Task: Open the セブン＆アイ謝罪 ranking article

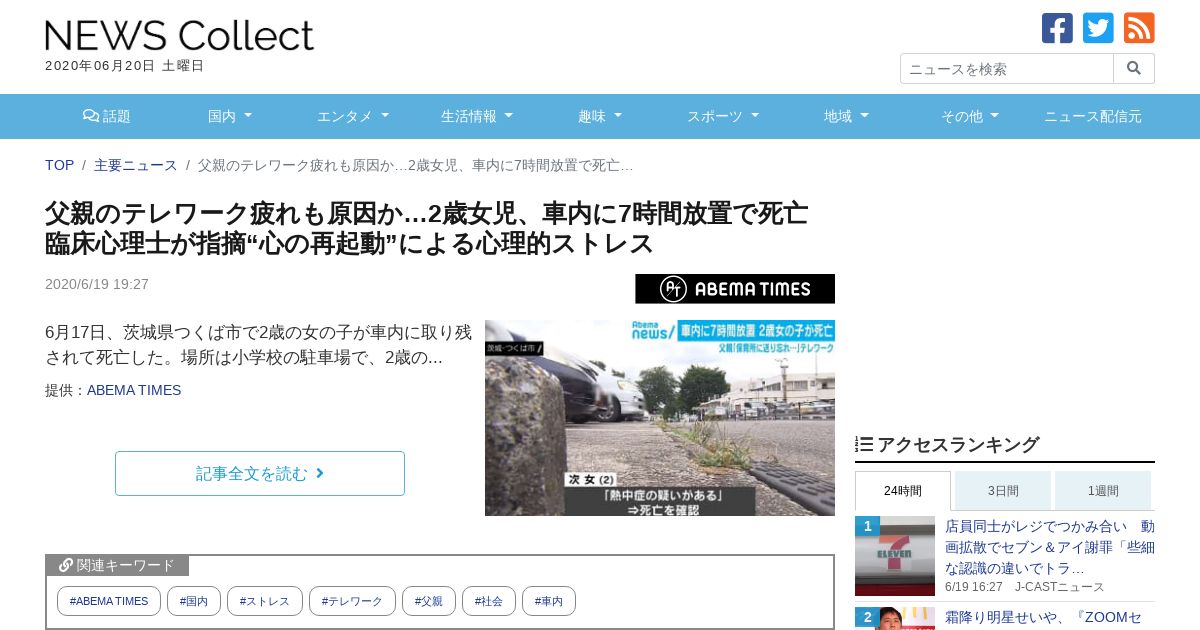Action: [1050, 547]
